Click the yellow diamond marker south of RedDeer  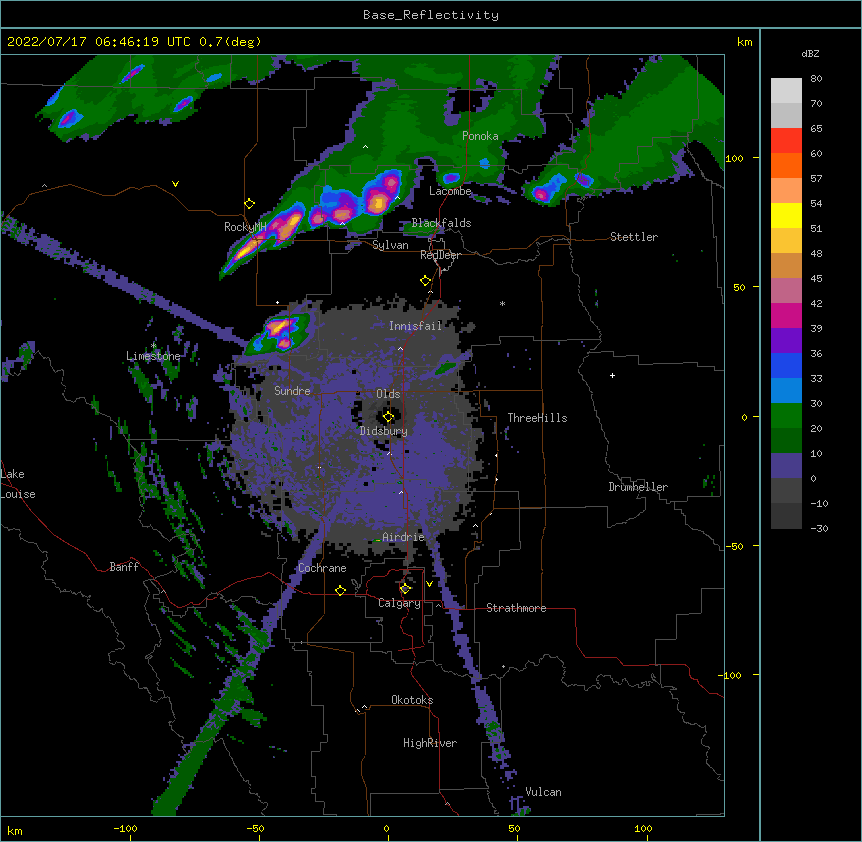(426, 281)
